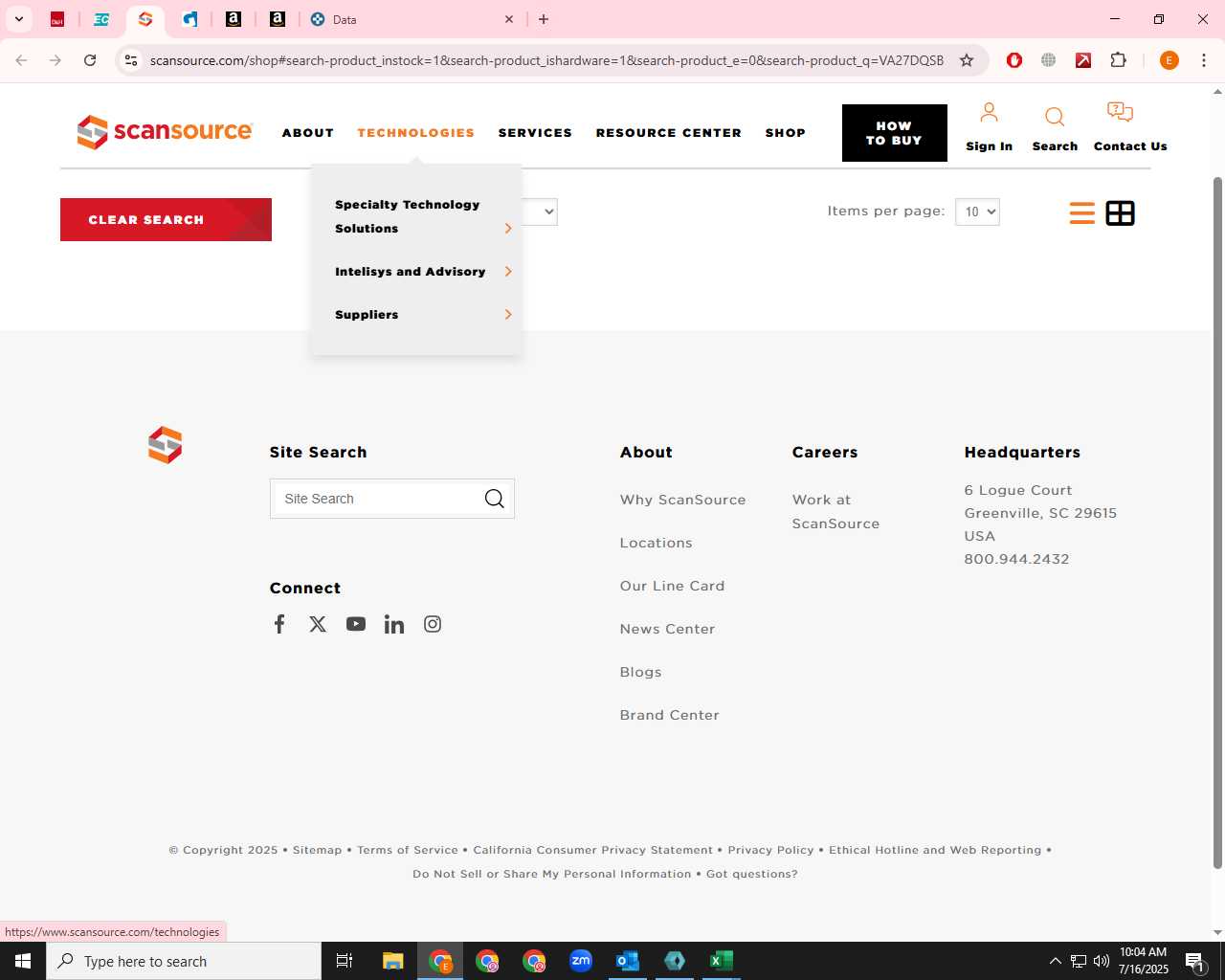The width and height of the screenshot is (1225, 980).
Task: View site information icon in address bar
Action: [131, 60]
